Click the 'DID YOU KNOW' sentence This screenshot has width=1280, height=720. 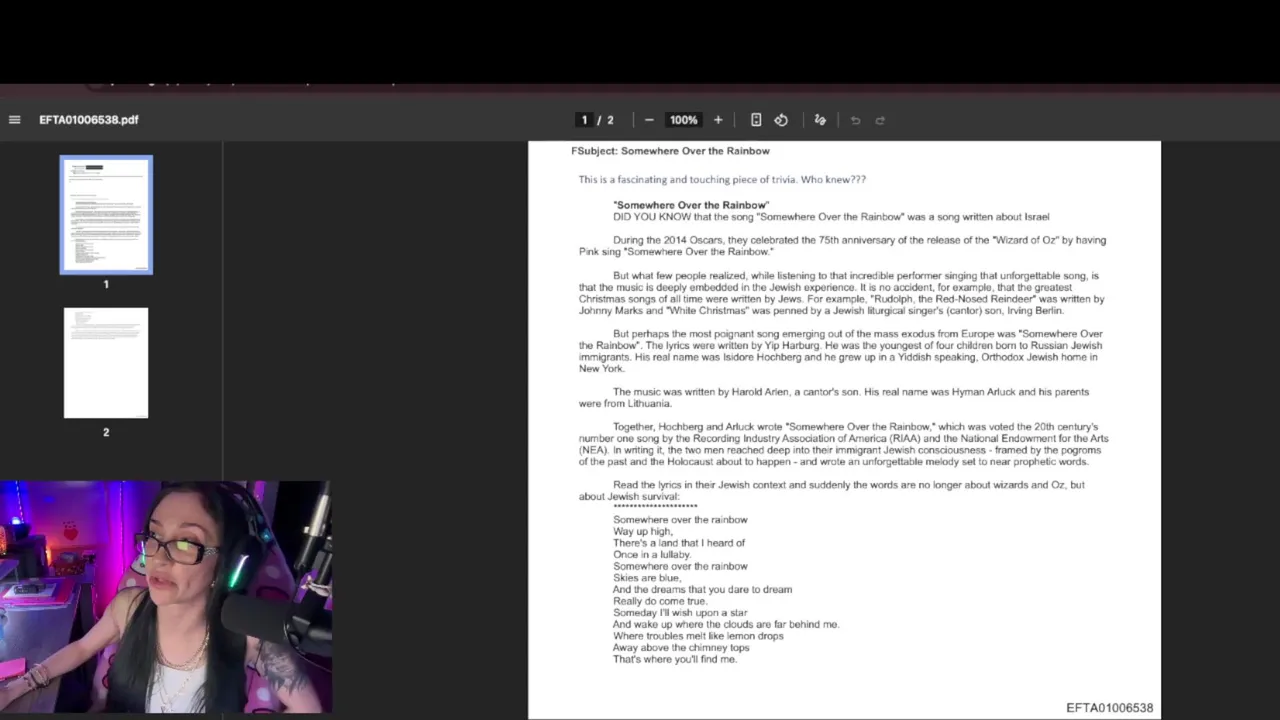[831, 217]
